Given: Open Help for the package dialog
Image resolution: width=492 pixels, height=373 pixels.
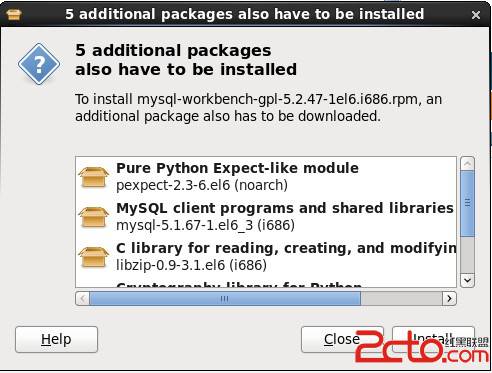Looking at the screenshot, I should (56, 339).
